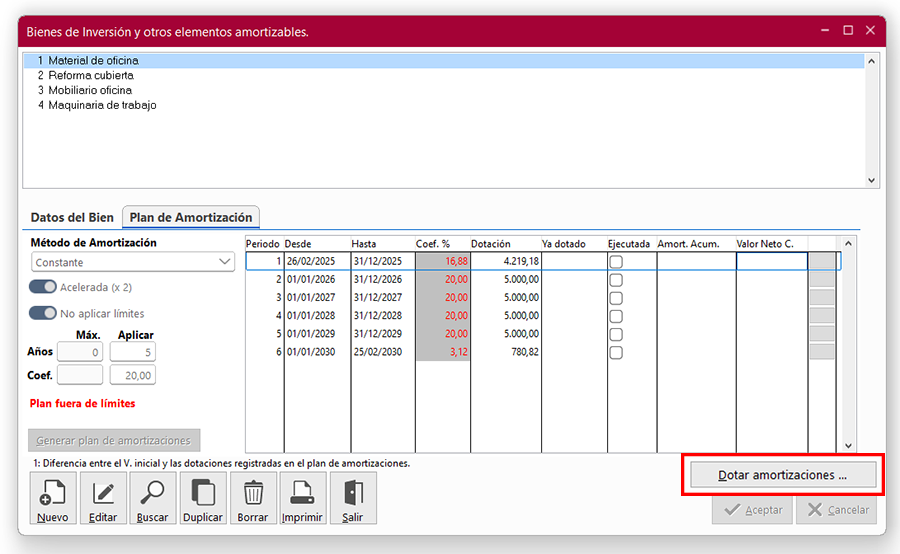Screen dimensions: 900x554
Task: Click the Aplicar años input field
Action: pos(132,352)
